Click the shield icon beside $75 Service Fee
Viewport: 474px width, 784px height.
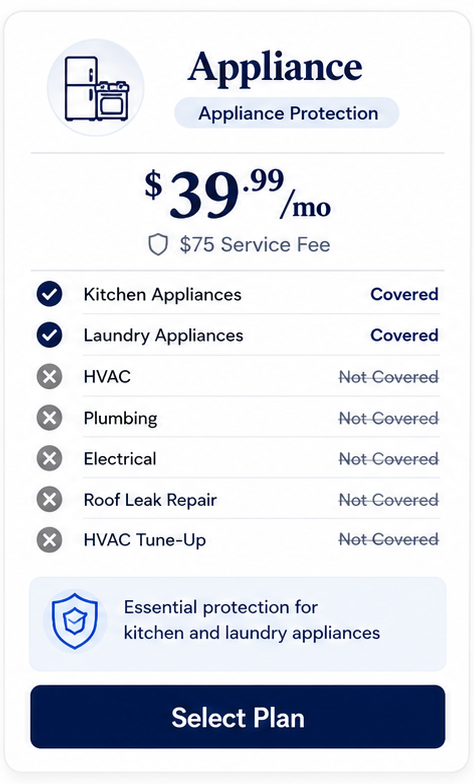(158, 245)
